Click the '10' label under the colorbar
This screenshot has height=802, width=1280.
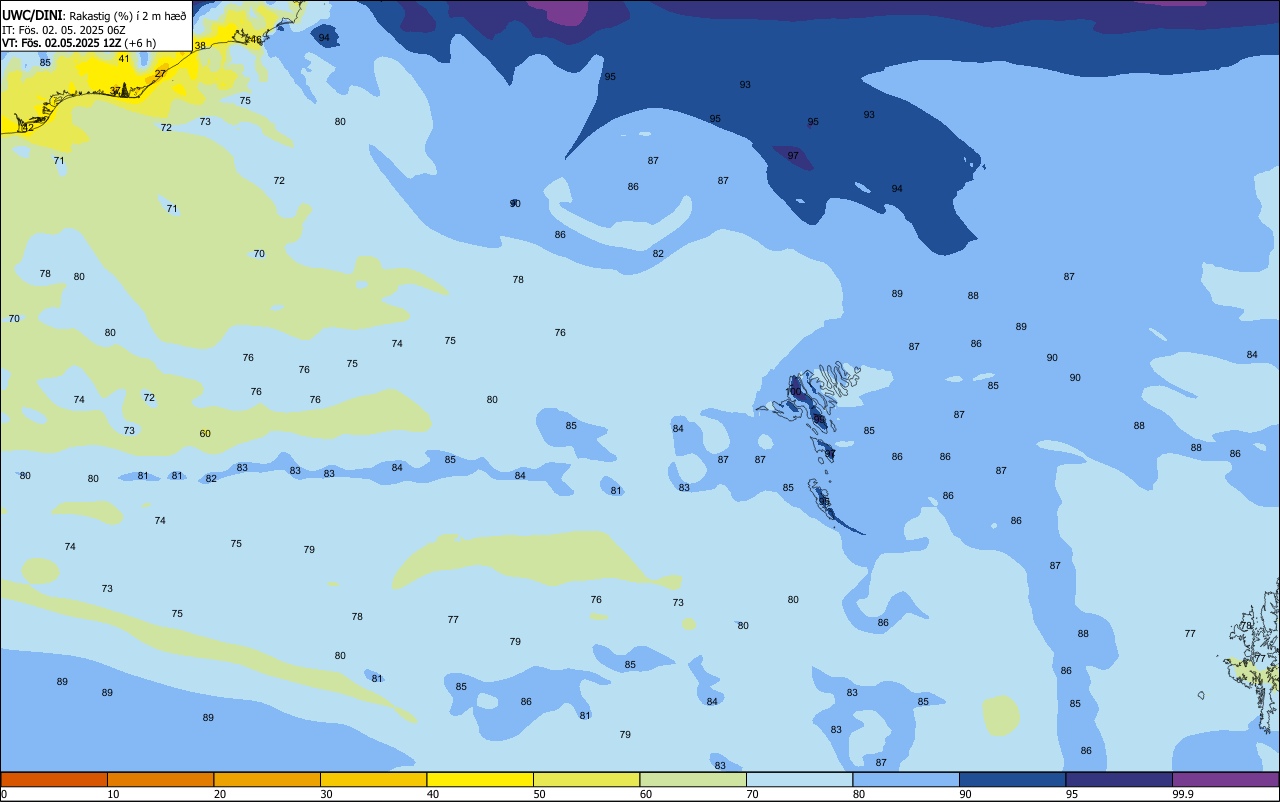pyautogui.click(x=113, y=794)
